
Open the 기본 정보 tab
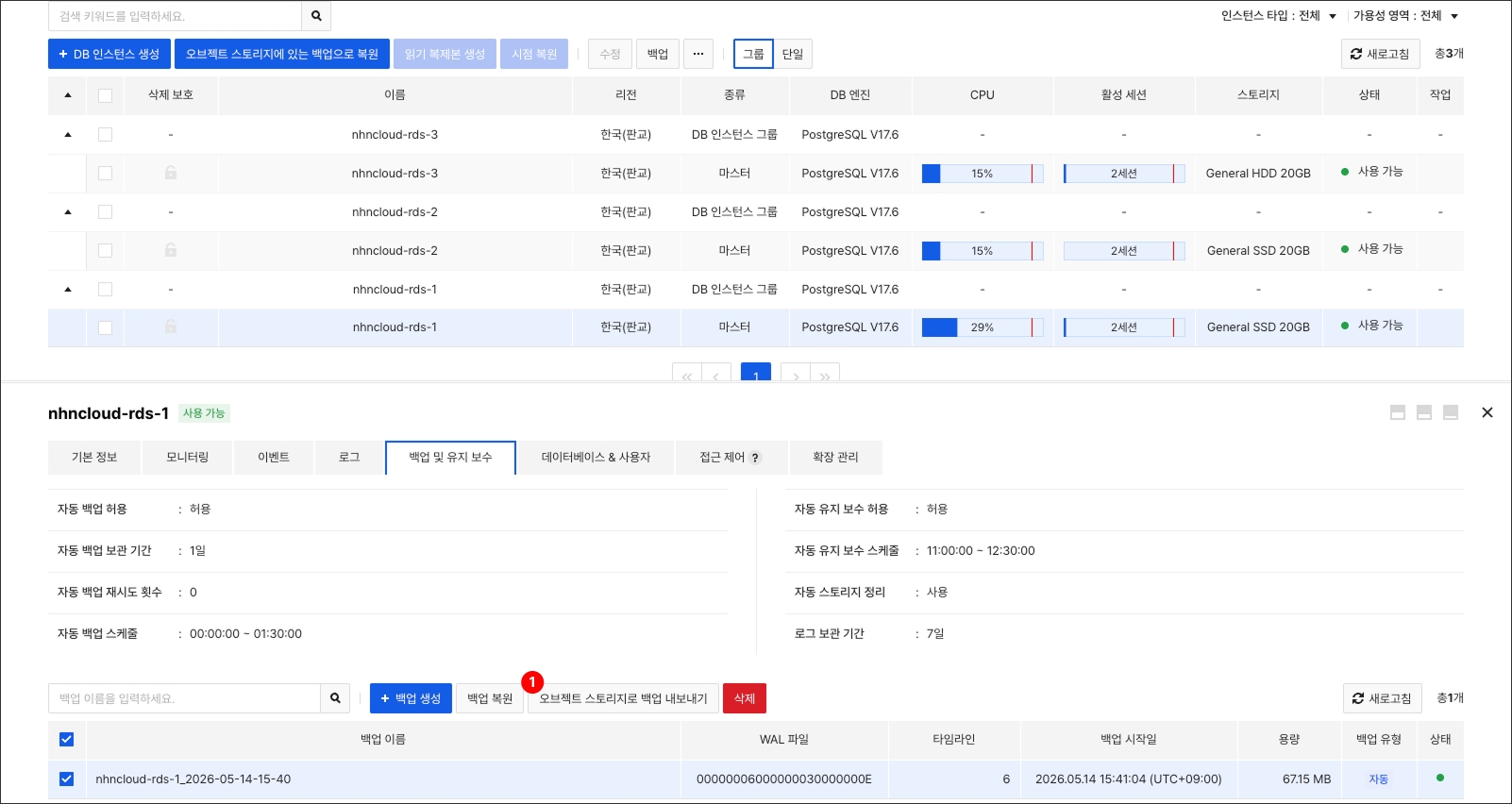point(94,457)
